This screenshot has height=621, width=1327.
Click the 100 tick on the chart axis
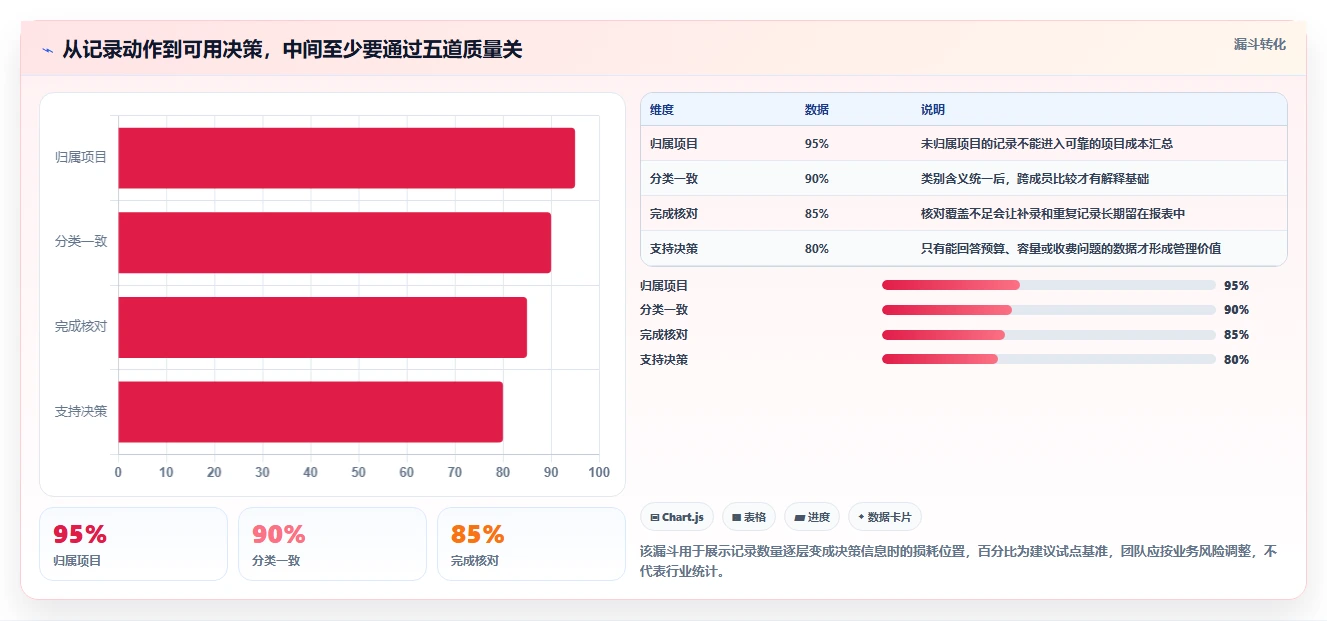599,473
